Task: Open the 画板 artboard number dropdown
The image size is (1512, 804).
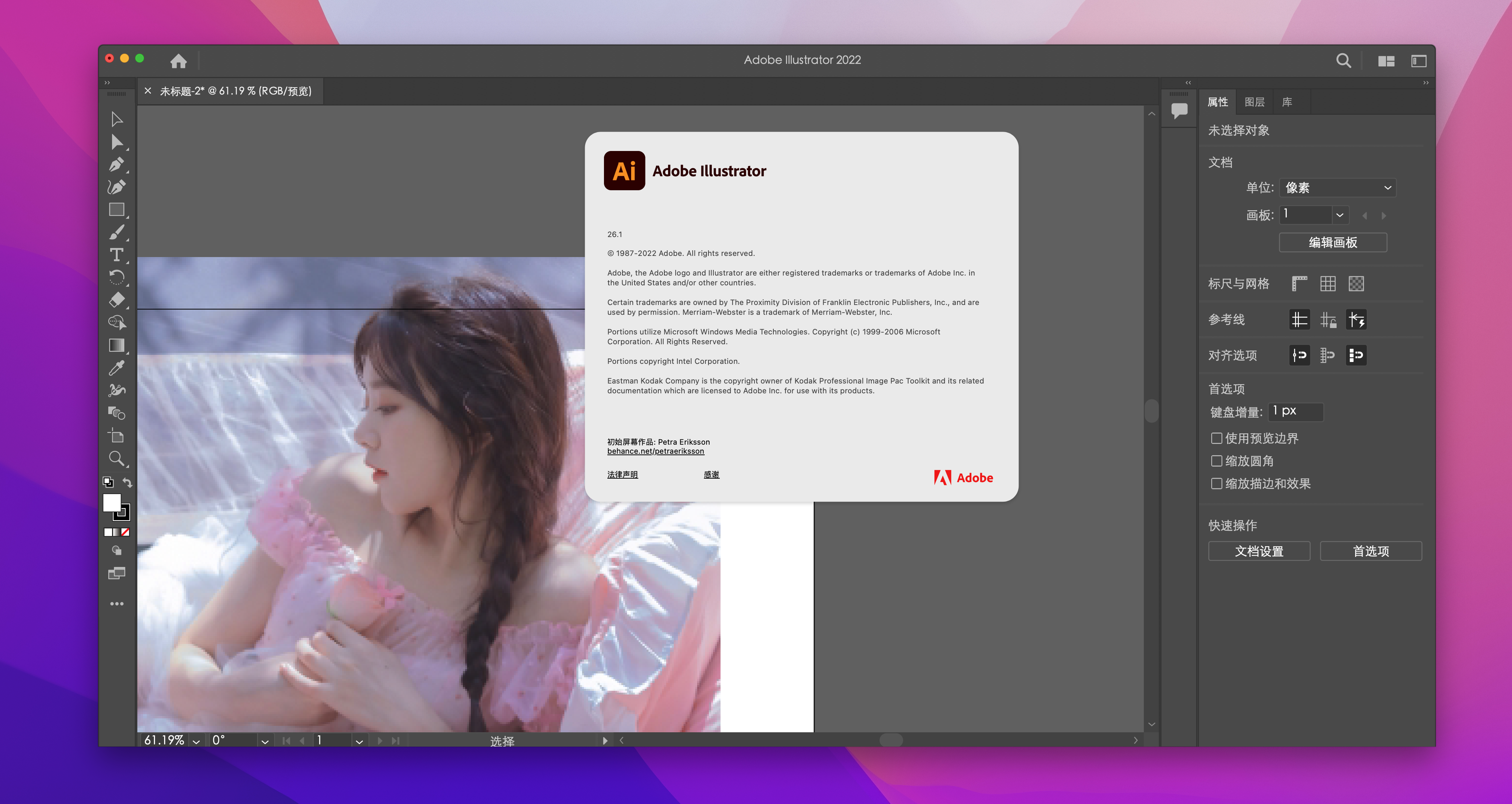Action: (1340, 215)
